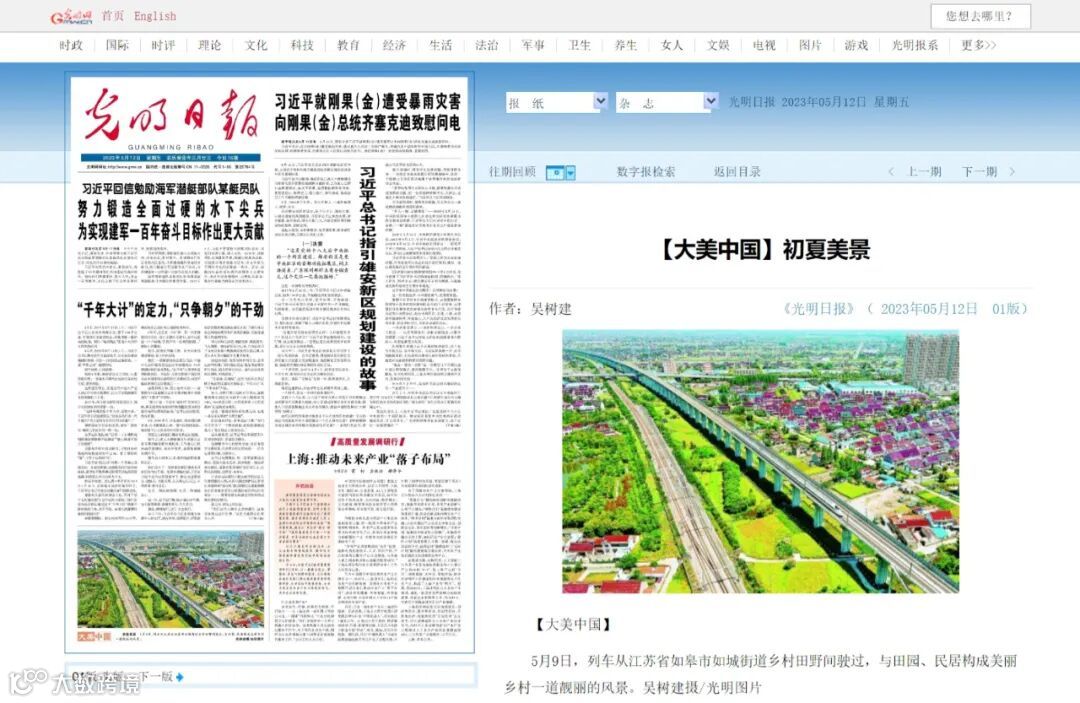Open the 卫生 nav section
The width and height of the screenshot is (1080, 703).
pyautogui.click(x=579, y=45)
